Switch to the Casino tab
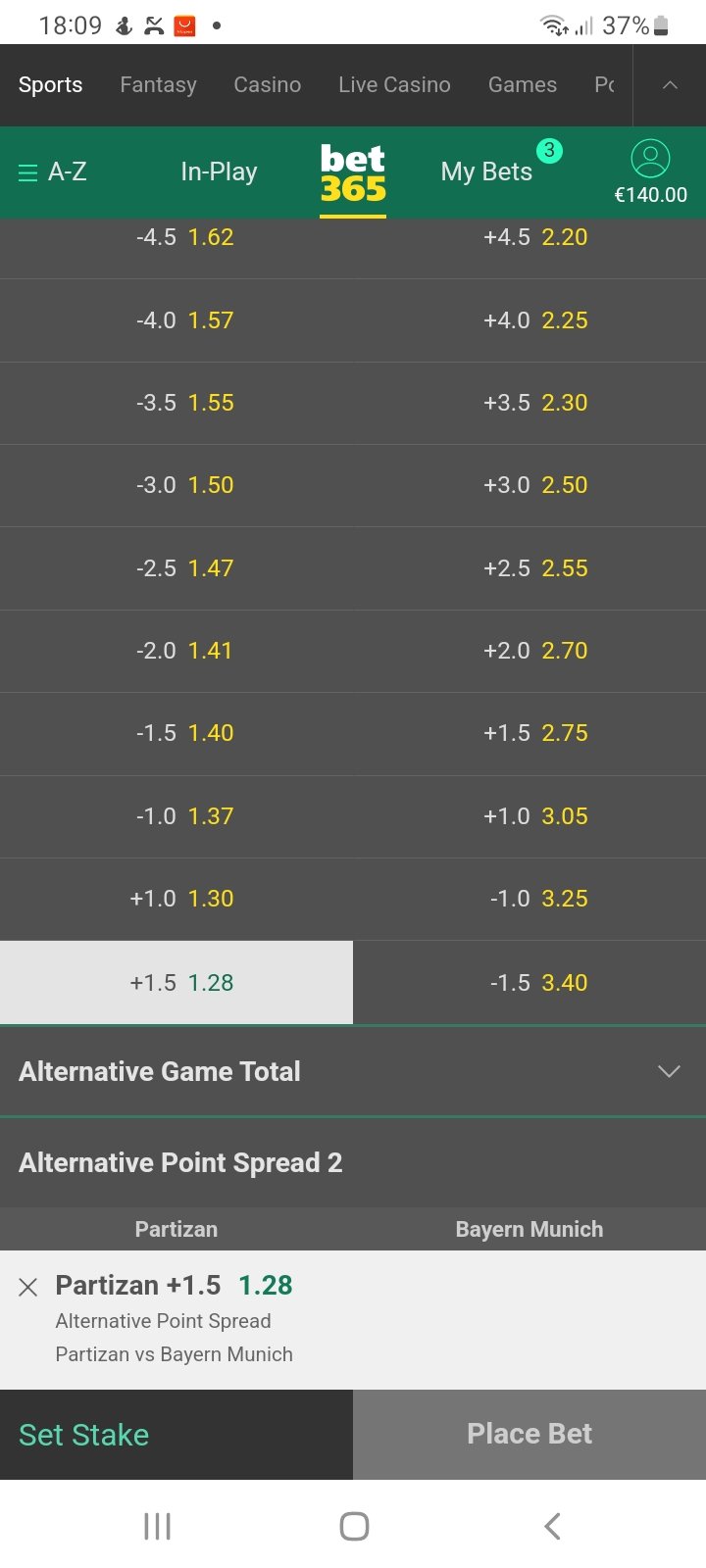This screenshot has height=1568, width=706. tap(267, 85)
